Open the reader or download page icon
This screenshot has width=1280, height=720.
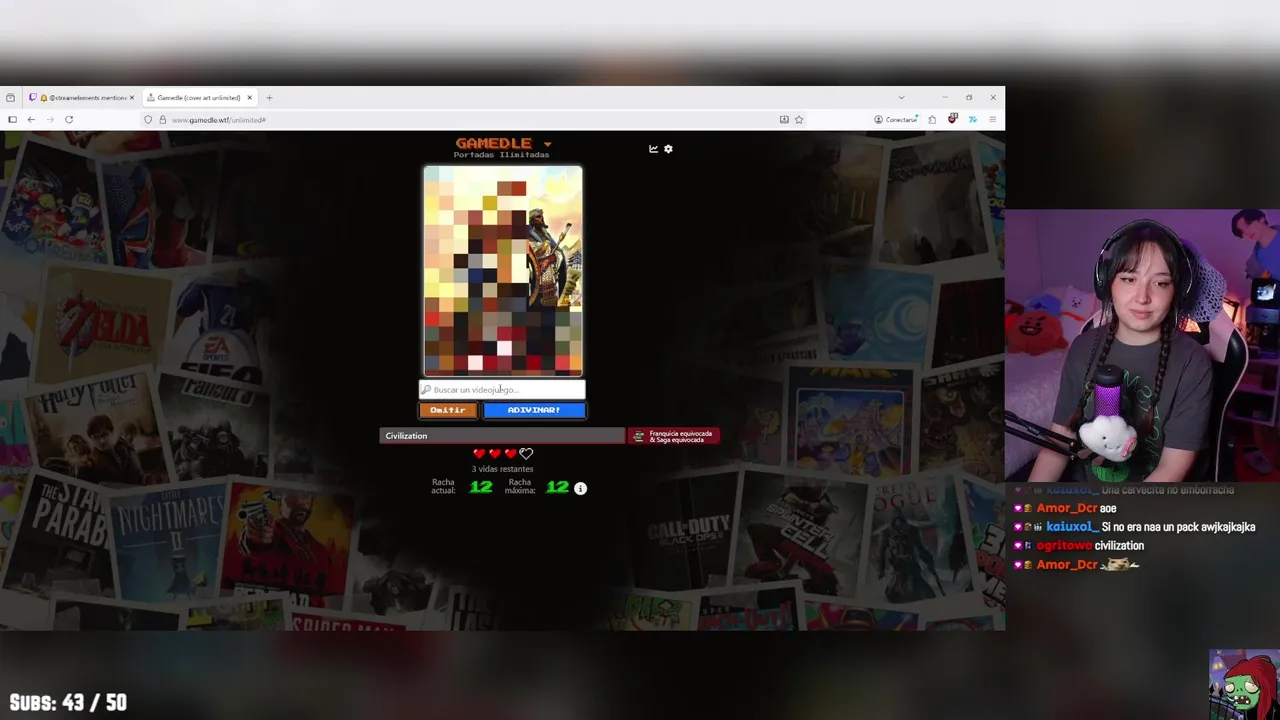click(784, 120)
